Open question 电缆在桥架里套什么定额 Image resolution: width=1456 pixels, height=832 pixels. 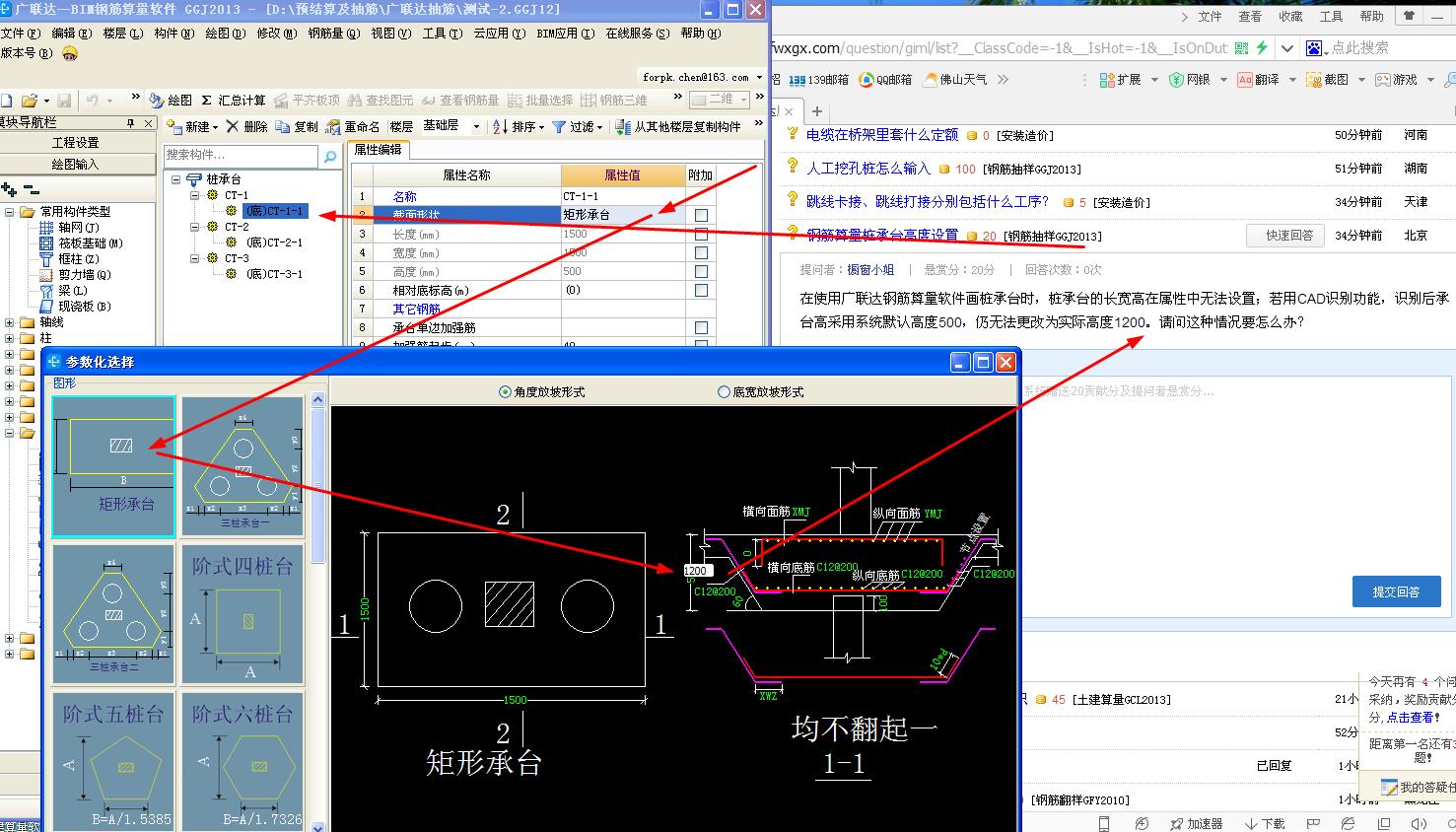[x=882, y=135]
